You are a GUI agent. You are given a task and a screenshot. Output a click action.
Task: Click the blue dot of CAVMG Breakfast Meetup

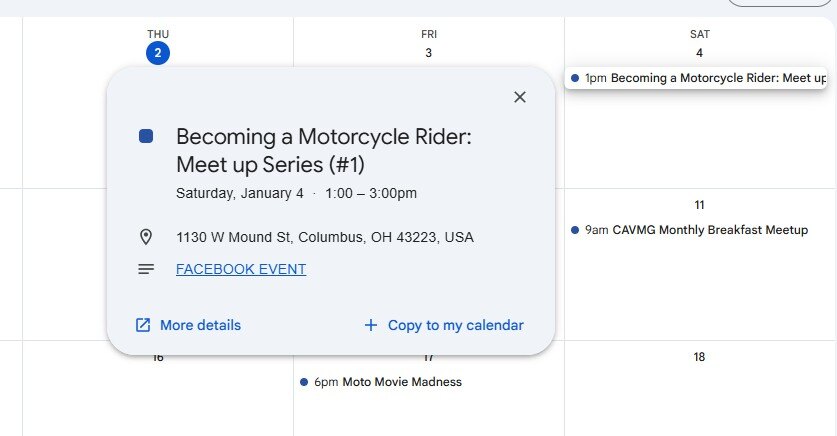tap(574, 230)
